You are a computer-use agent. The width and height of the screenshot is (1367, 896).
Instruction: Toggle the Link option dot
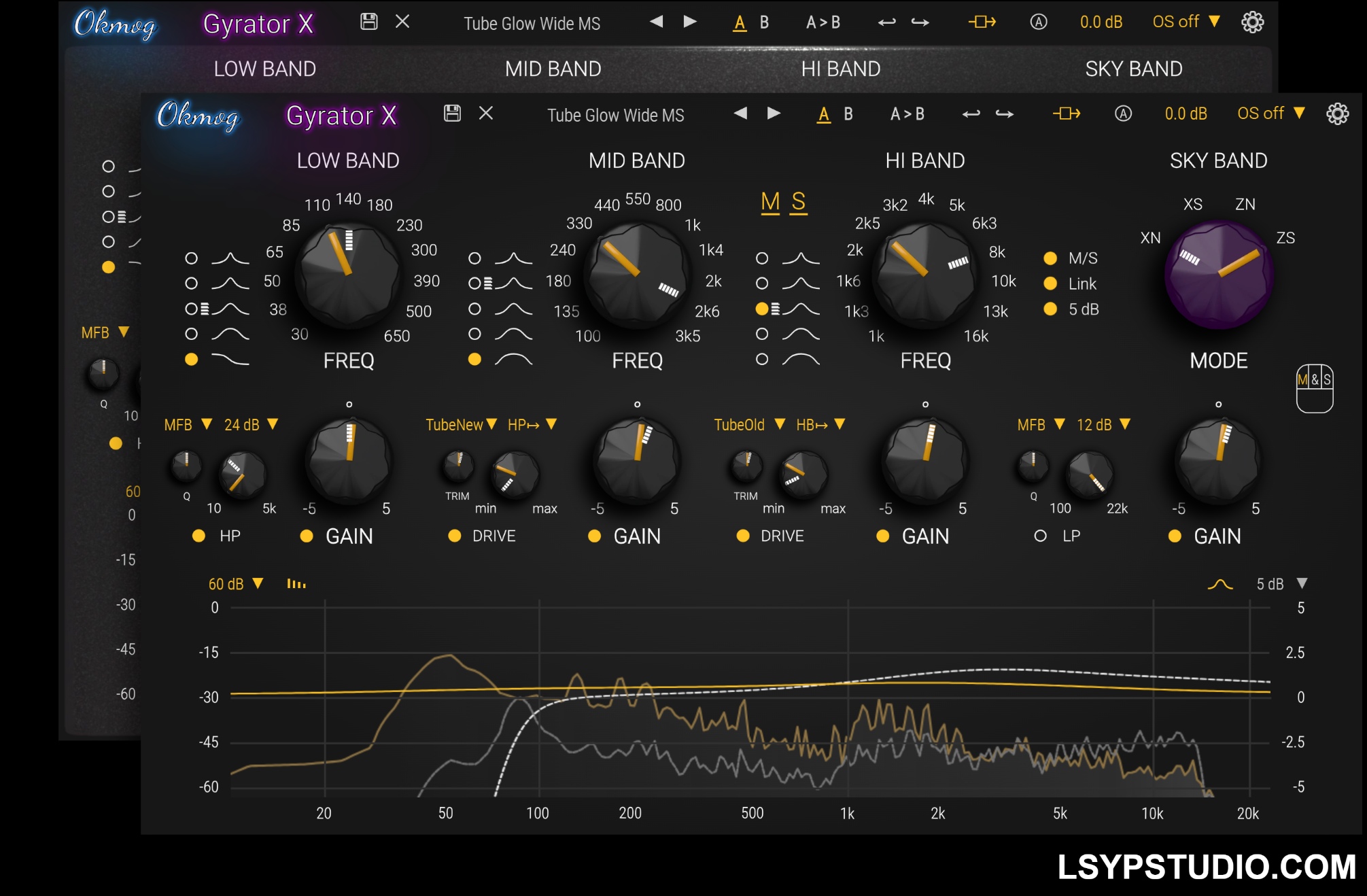[1050, 283]
